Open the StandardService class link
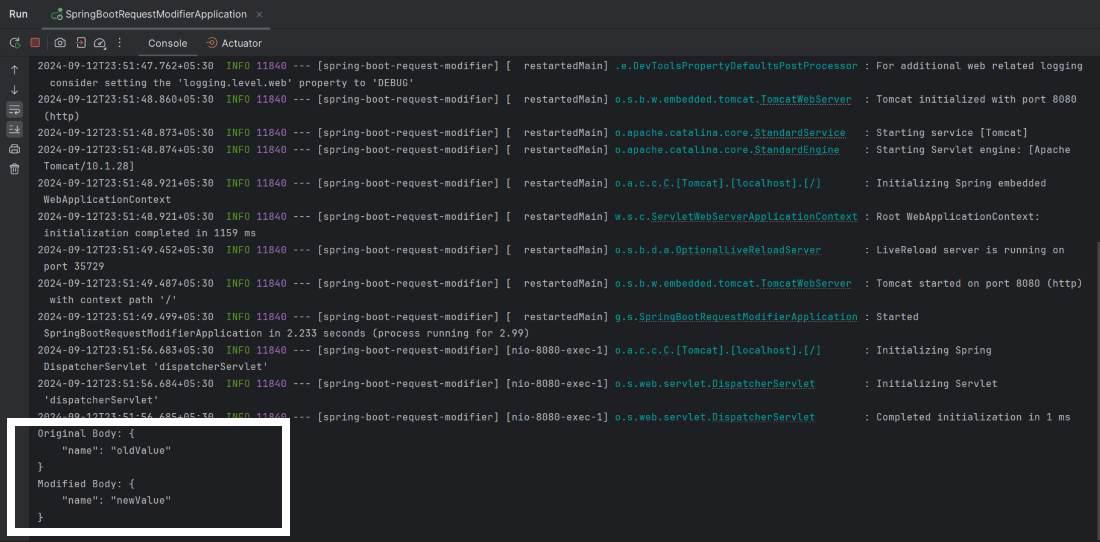Viewport: 1100px width, 542px height. tap(800, 133)
